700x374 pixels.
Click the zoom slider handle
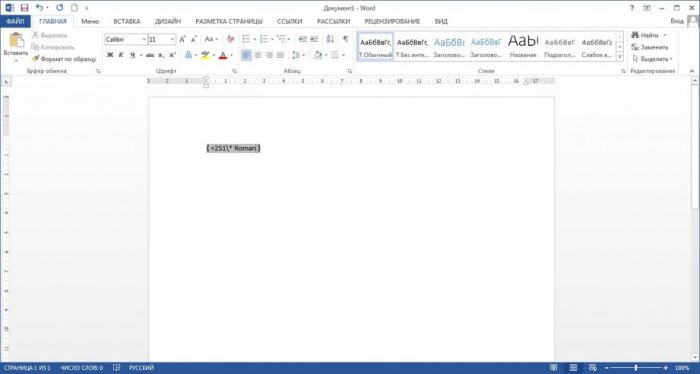click(636, 368)
